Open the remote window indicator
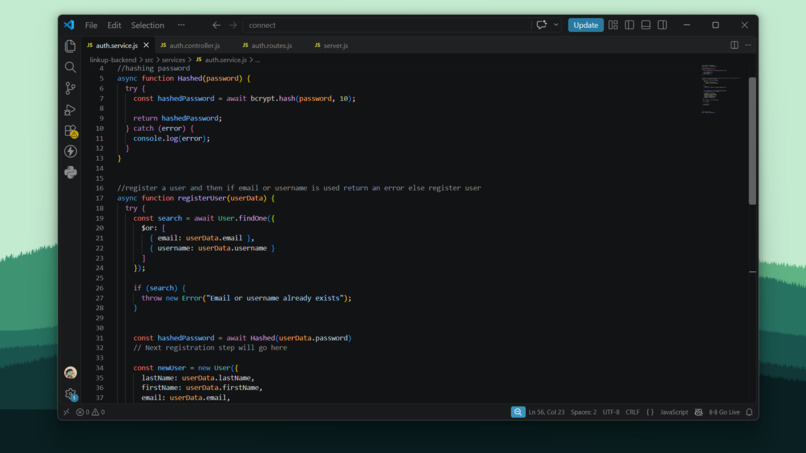Screen dimensions: 806x453 coord(66,412)
